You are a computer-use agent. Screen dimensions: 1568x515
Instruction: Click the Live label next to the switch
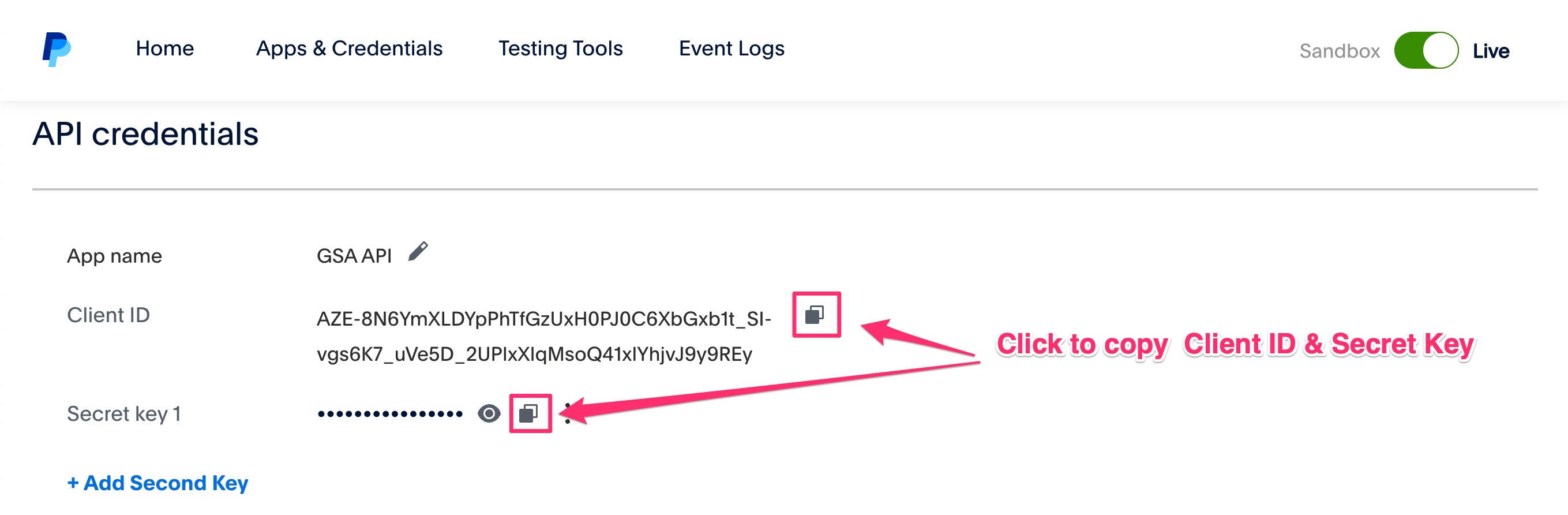click(x=1490, y=51)
